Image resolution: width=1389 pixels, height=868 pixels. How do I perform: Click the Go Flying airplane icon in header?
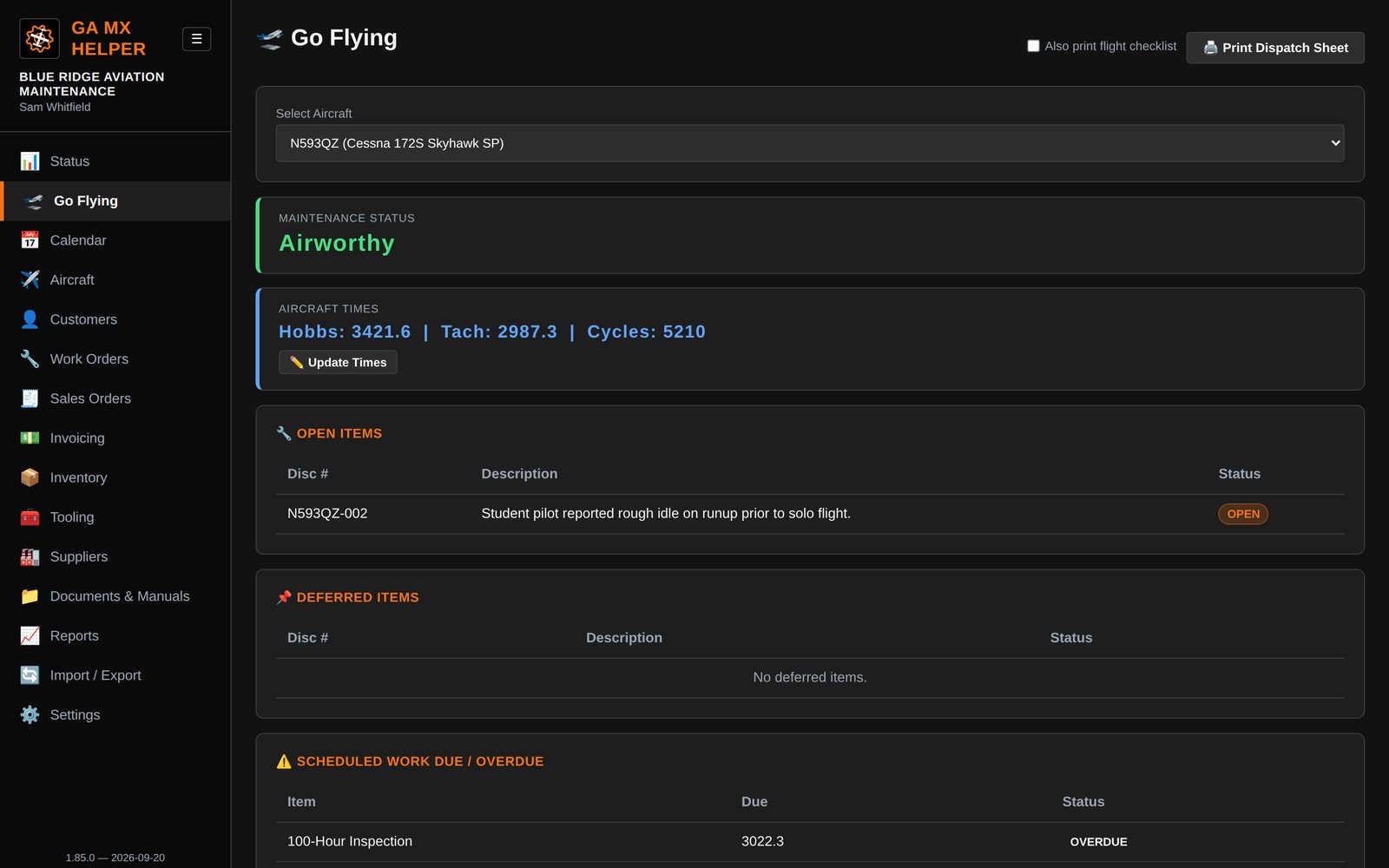[x=270, y=38]
